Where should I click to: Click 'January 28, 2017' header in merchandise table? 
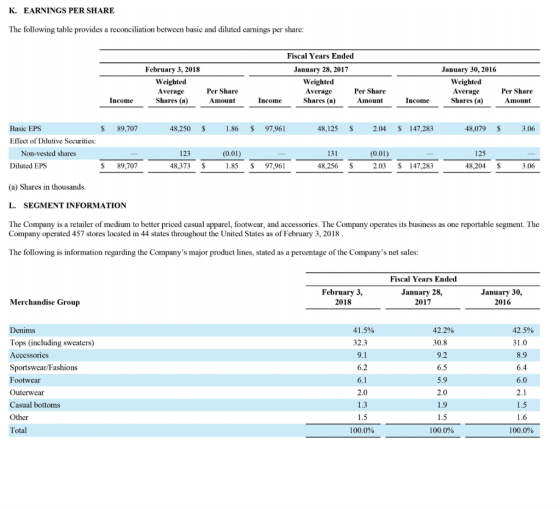[422, 297]
